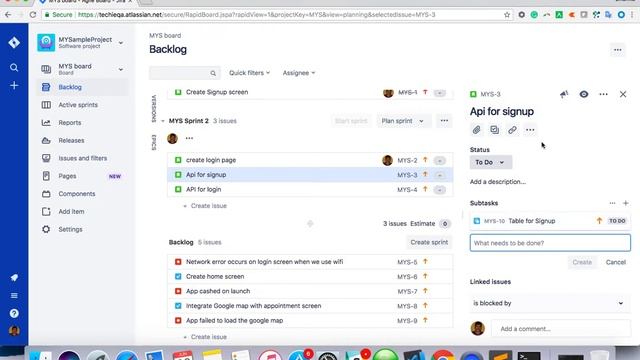Open Settings in sidebar
The image size is (640, 360).
click(x=83, y=229)
